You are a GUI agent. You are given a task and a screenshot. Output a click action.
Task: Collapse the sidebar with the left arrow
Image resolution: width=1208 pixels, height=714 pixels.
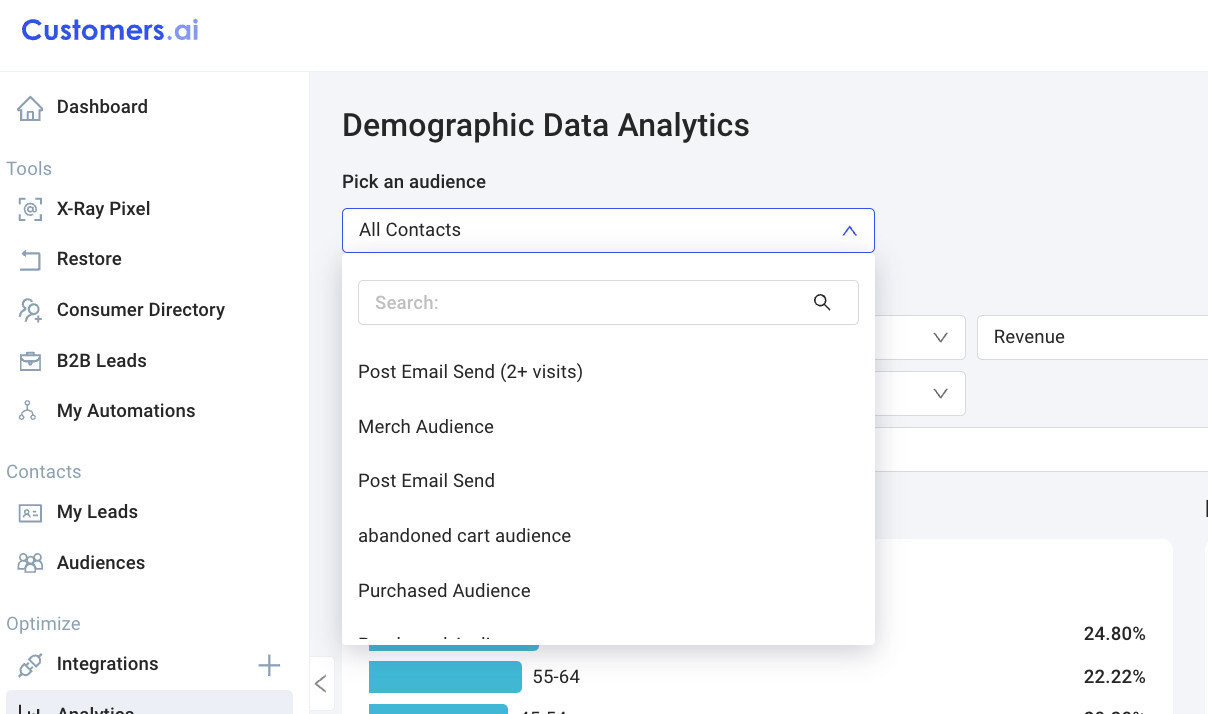(x=321, y=683)
